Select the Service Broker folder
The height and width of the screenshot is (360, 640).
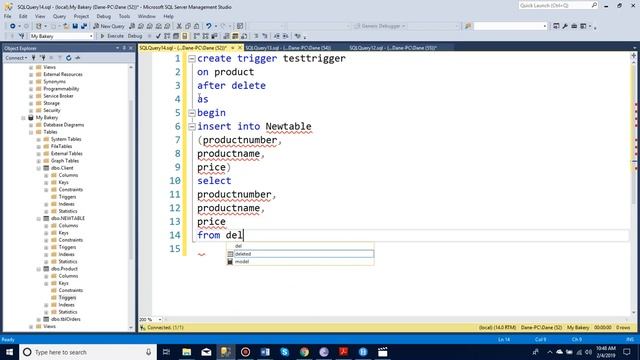[x=58, y=96]
